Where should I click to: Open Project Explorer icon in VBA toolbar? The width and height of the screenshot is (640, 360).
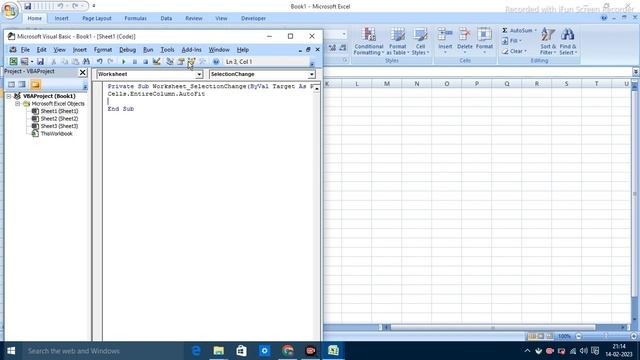point(170,62)
